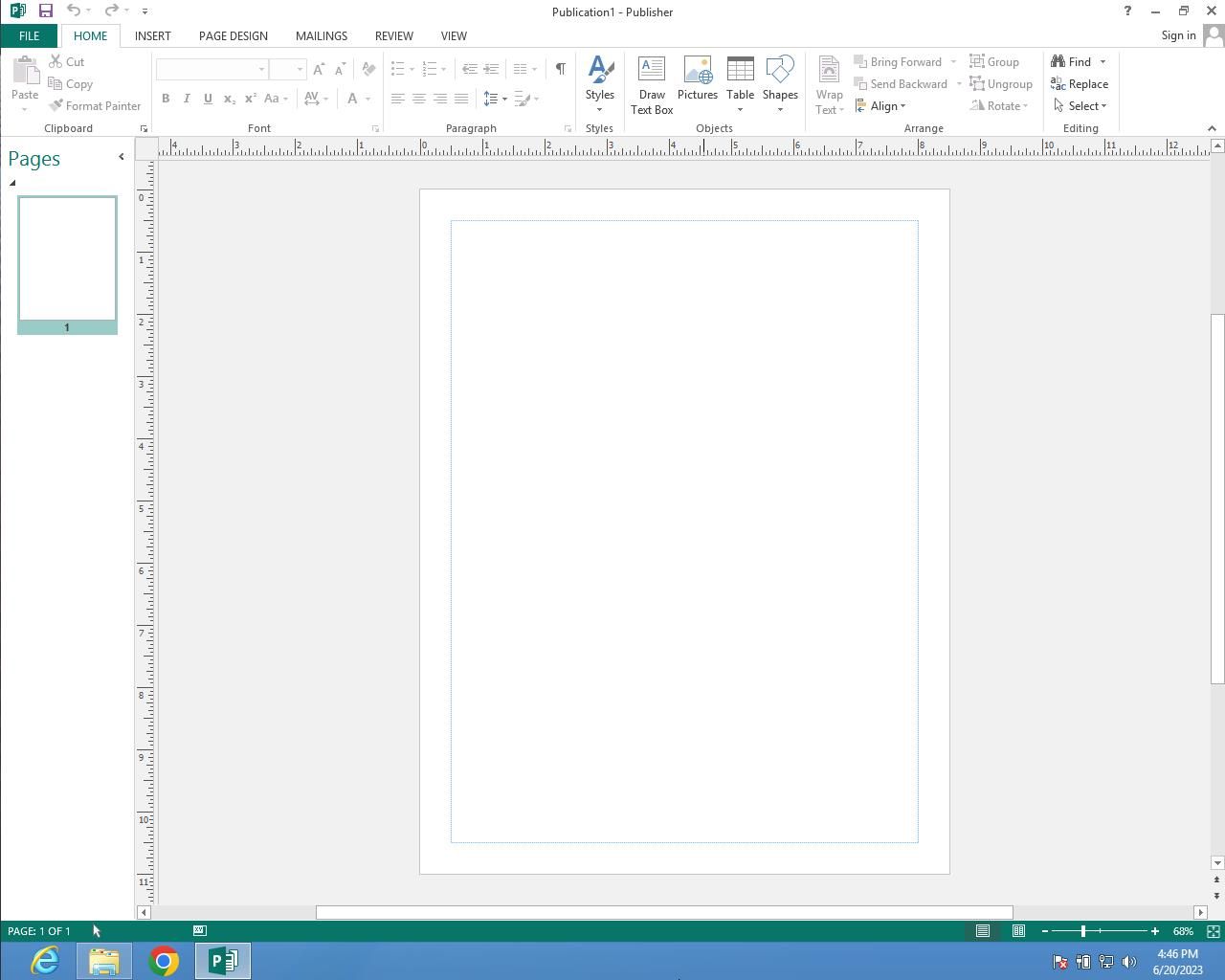The image size is (1225, 980).
Task: Open the Select dropdown in Editing
Action: point(1080,106)
